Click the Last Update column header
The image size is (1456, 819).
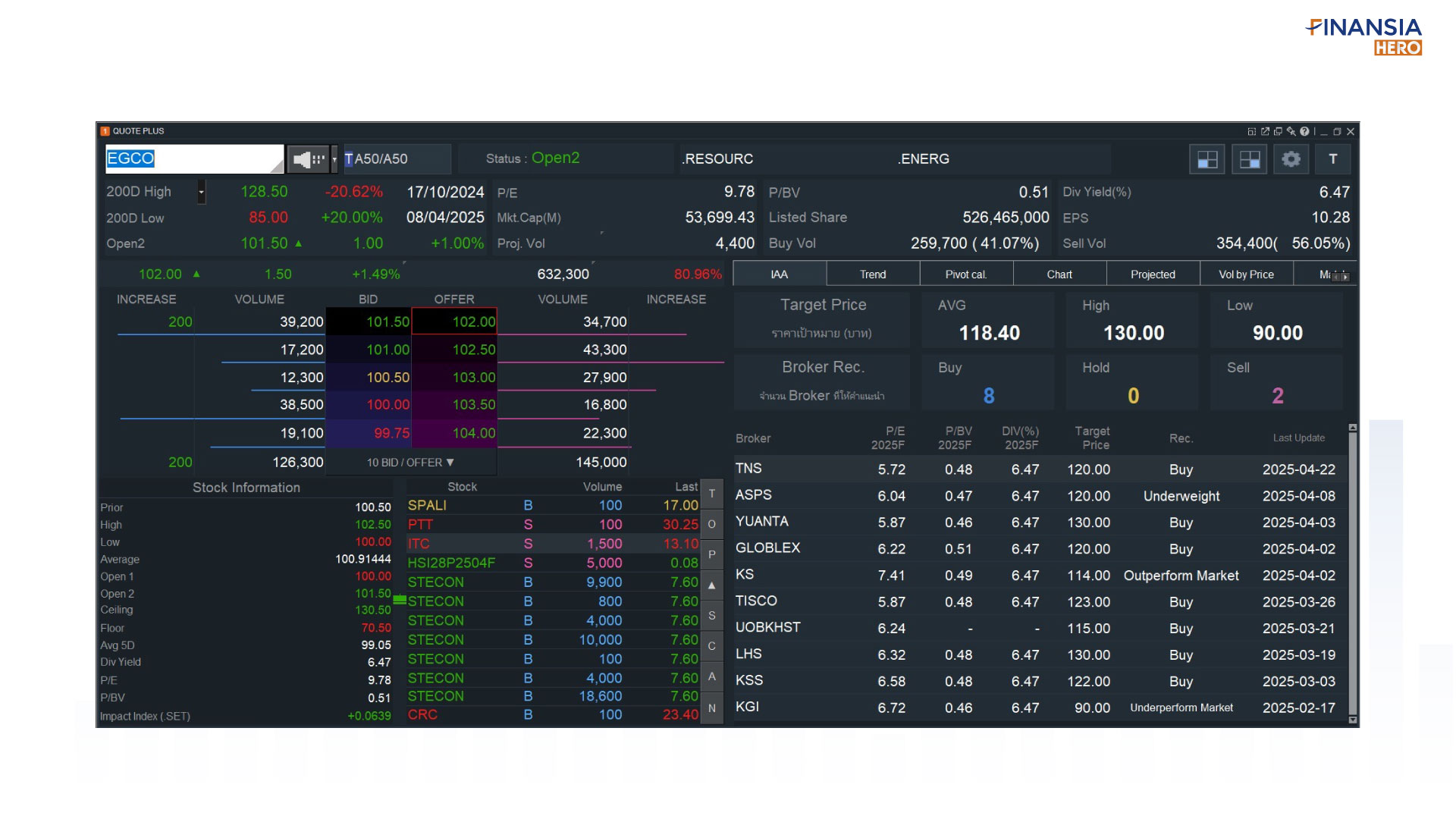(1298, 438)
